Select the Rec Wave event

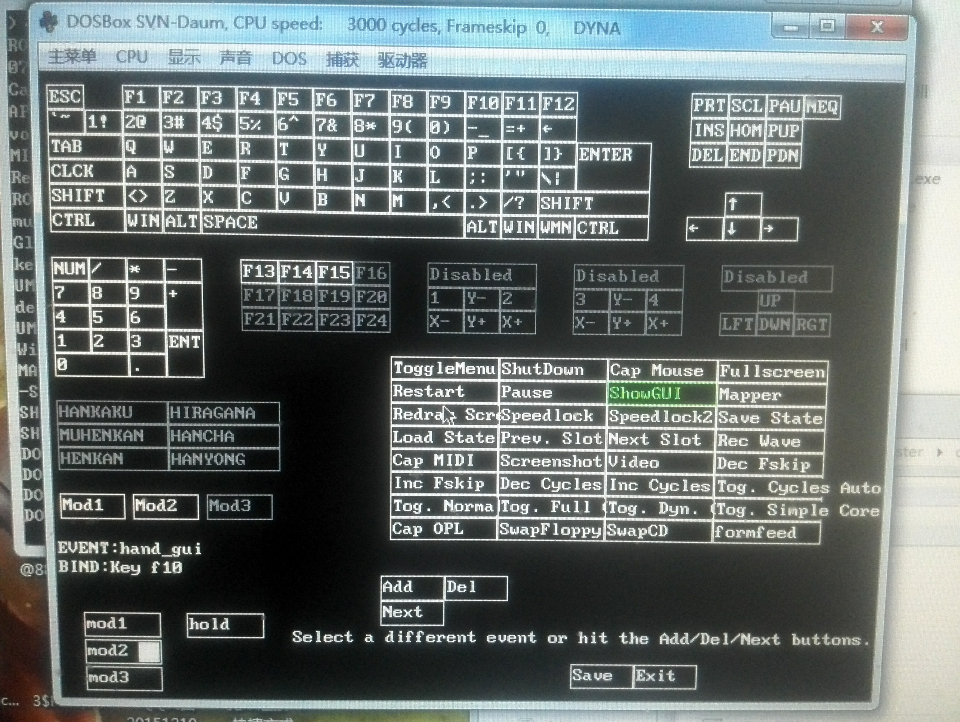tap(769, 442)
